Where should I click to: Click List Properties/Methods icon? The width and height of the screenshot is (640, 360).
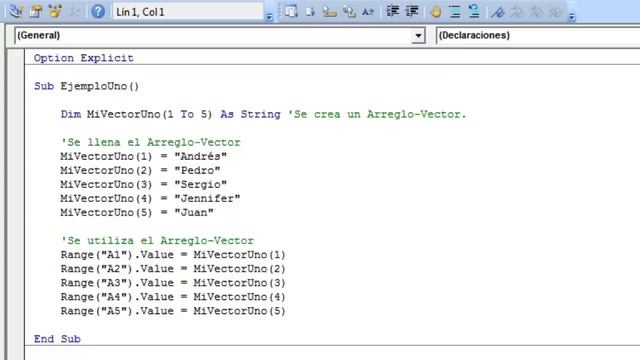(291, 11)
